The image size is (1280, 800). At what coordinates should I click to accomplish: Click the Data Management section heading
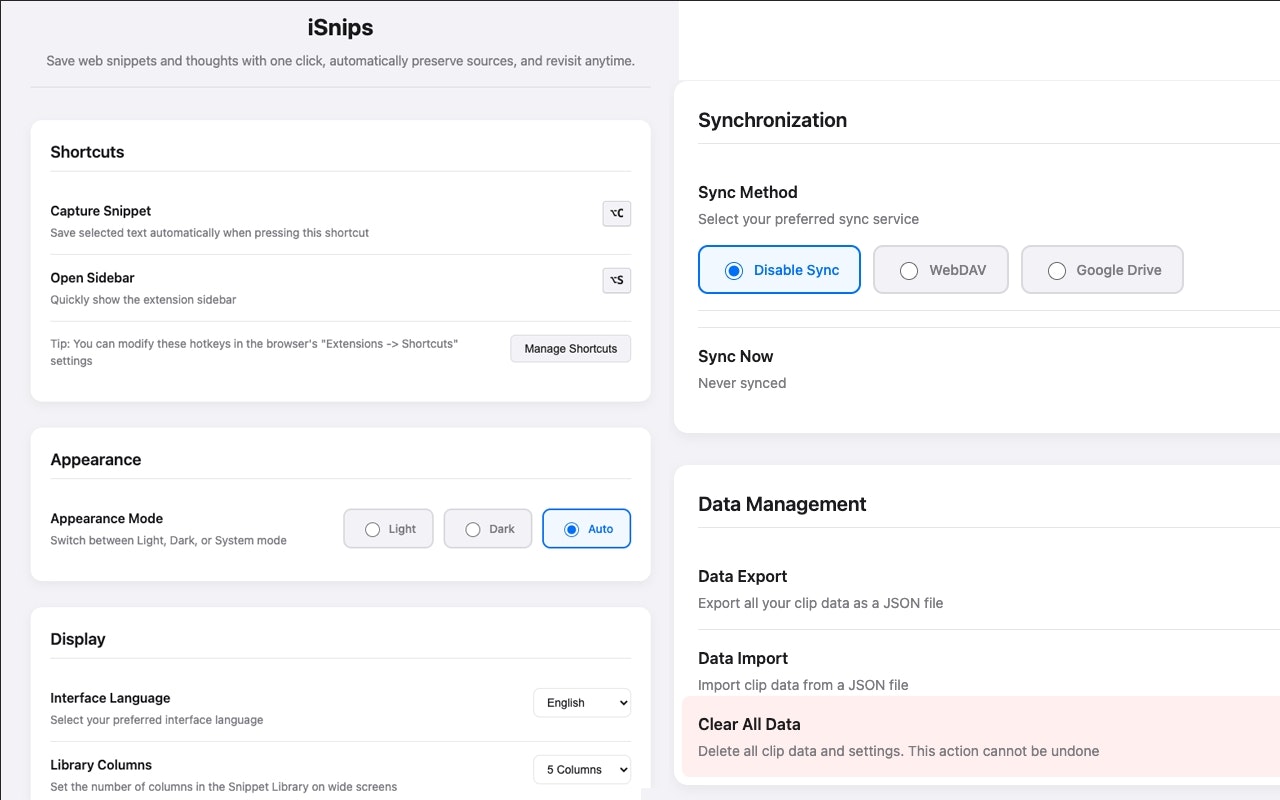point(782,504)
